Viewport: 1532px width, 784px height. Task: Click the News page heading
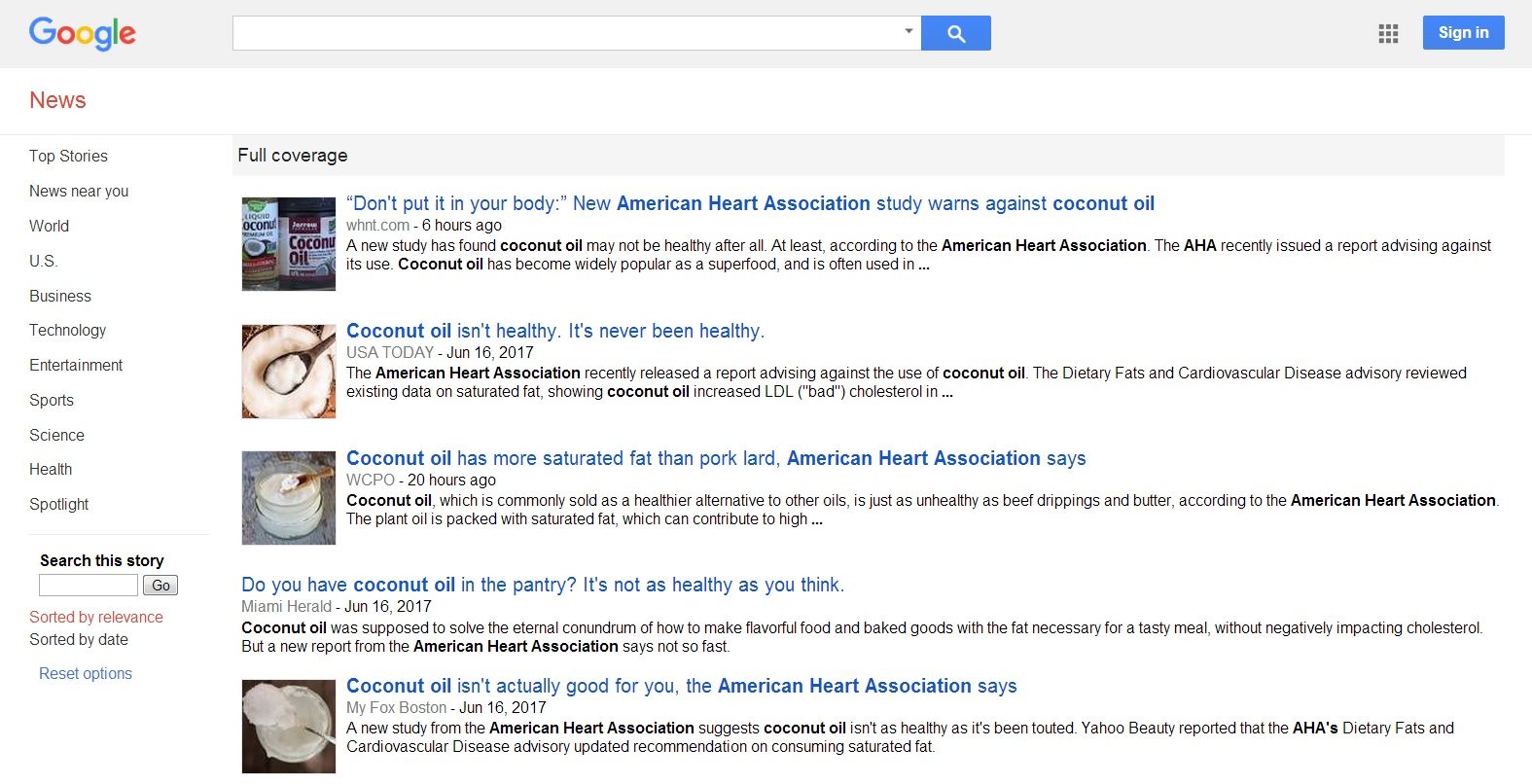point(57,100)
